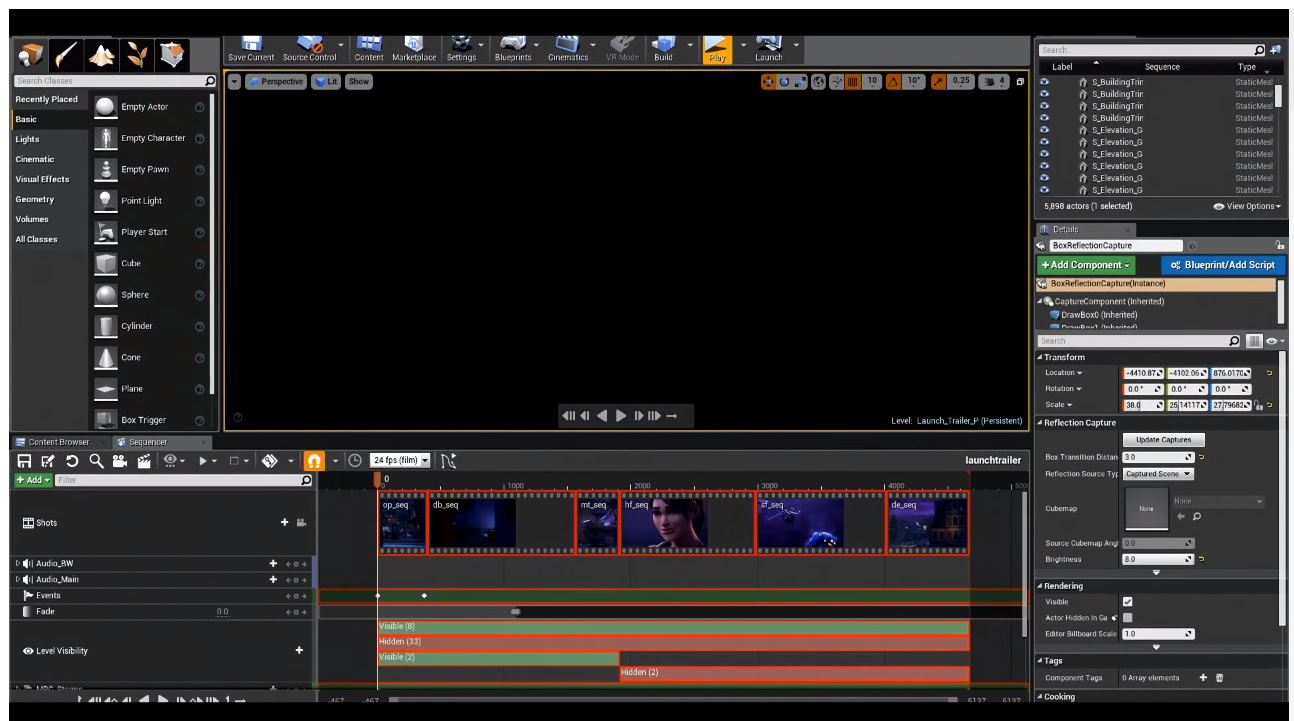
Task: Add level with plus on Level Visibility
Action: coord(299,650)
